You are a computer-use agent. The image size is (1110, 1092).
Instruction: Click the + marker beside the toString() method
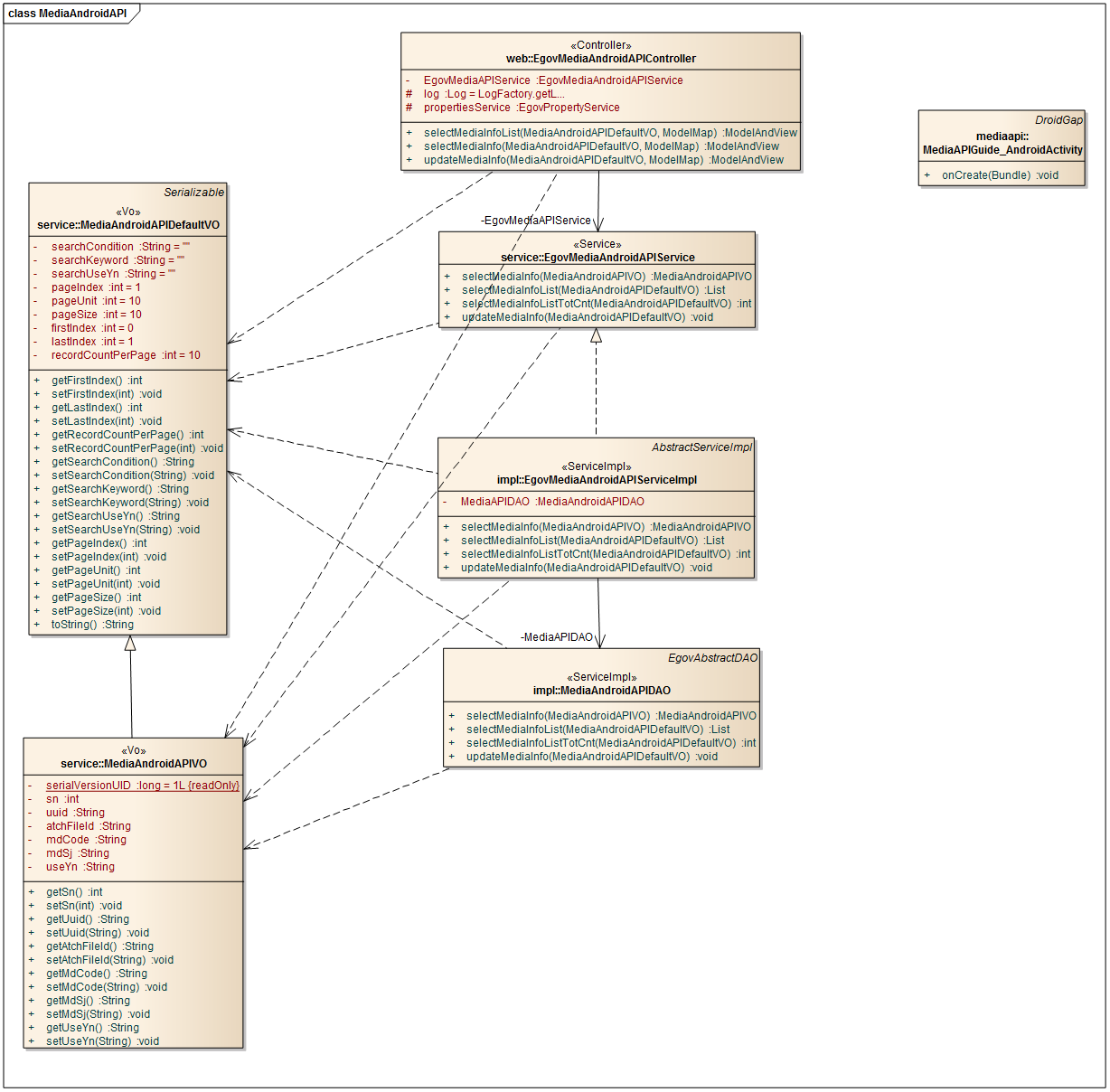click(37, 625)
